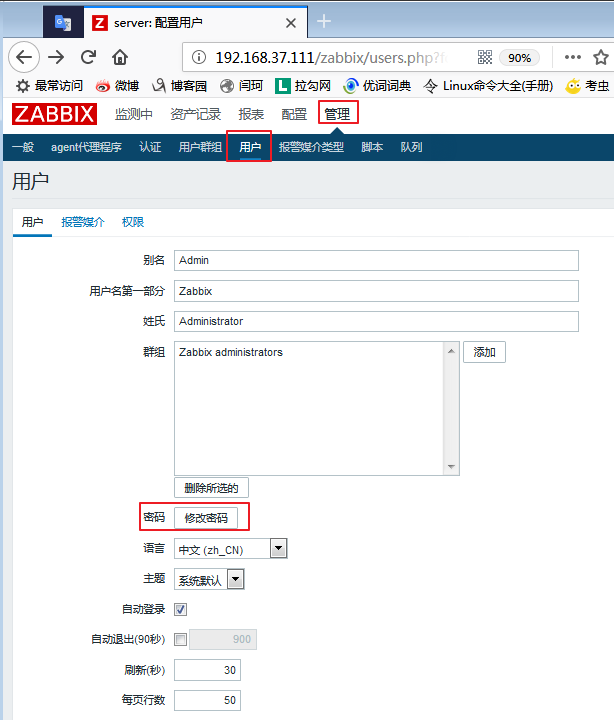Switch to the 权限 form tab
This screenshot has width=614, height=720.
coord(133,222)
